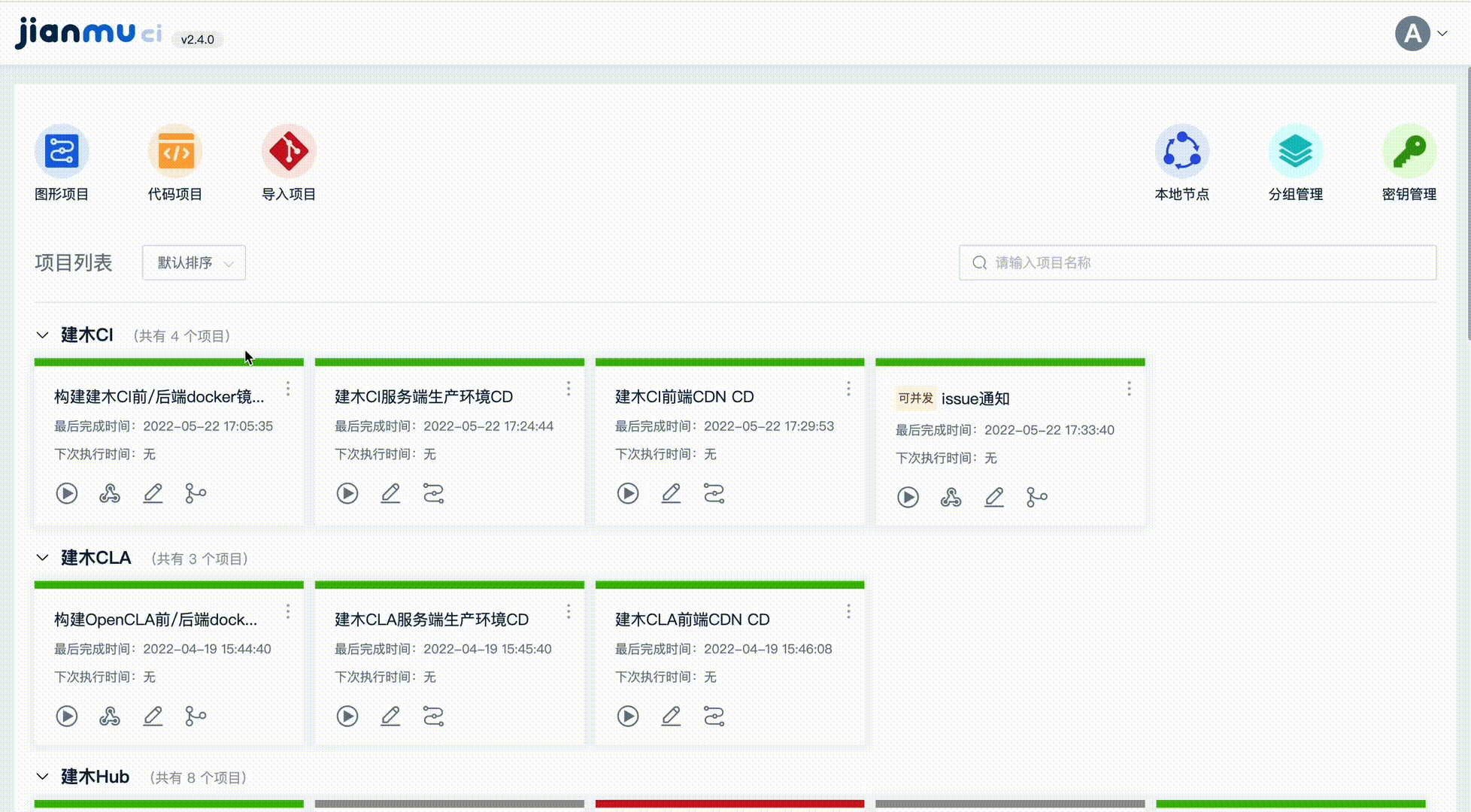Edit 构建OpenCLA前/后端dock project

(153, 716)
